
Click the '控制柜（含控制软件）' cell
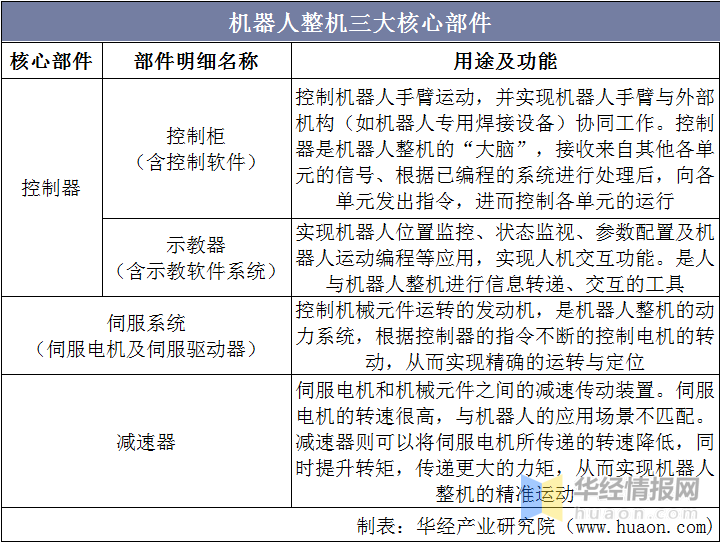coord(196,149)
